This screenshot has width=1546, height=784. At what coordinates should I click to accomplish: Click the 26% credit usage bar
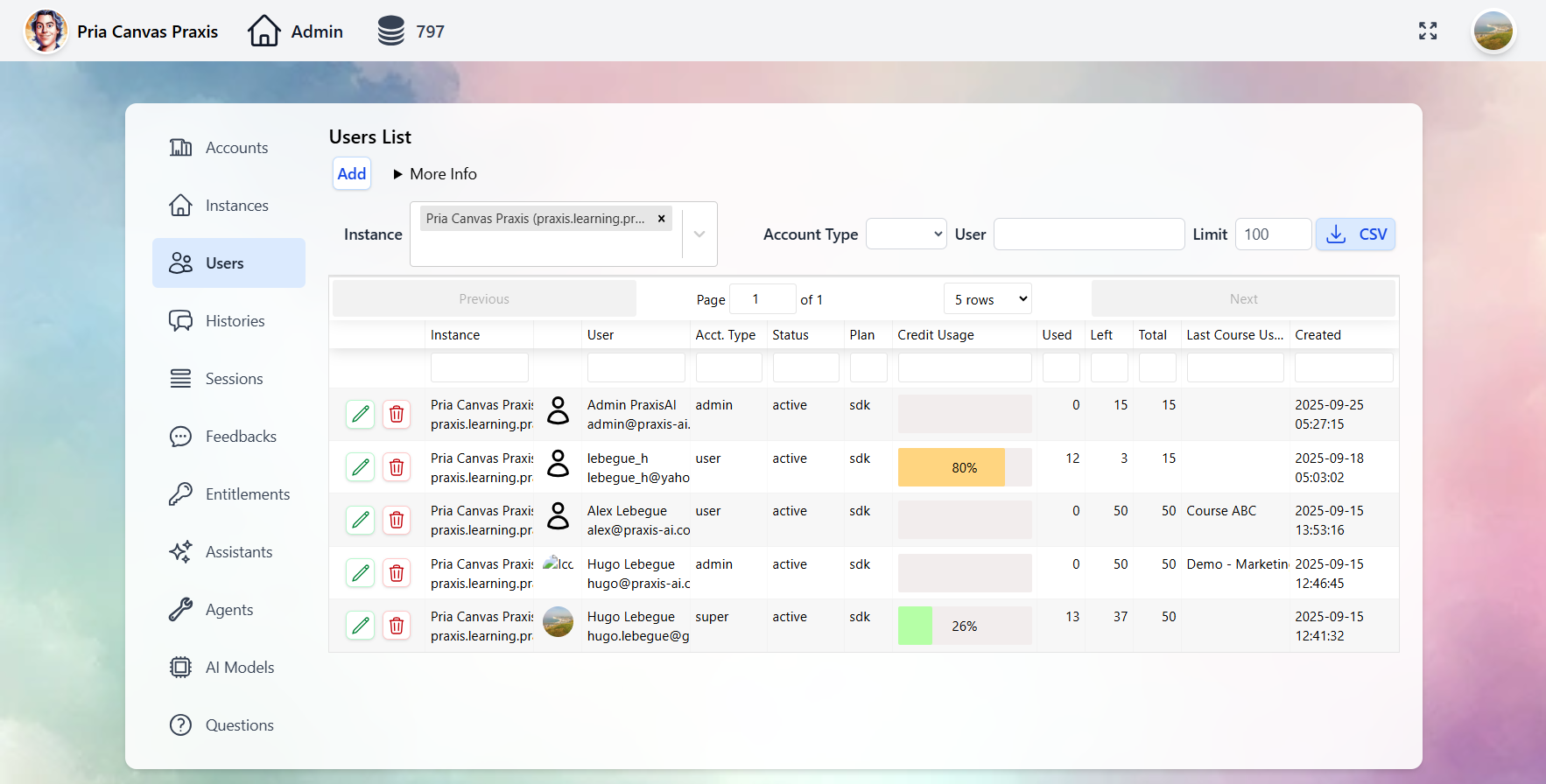pyautogui.click(x=965, y=626)
